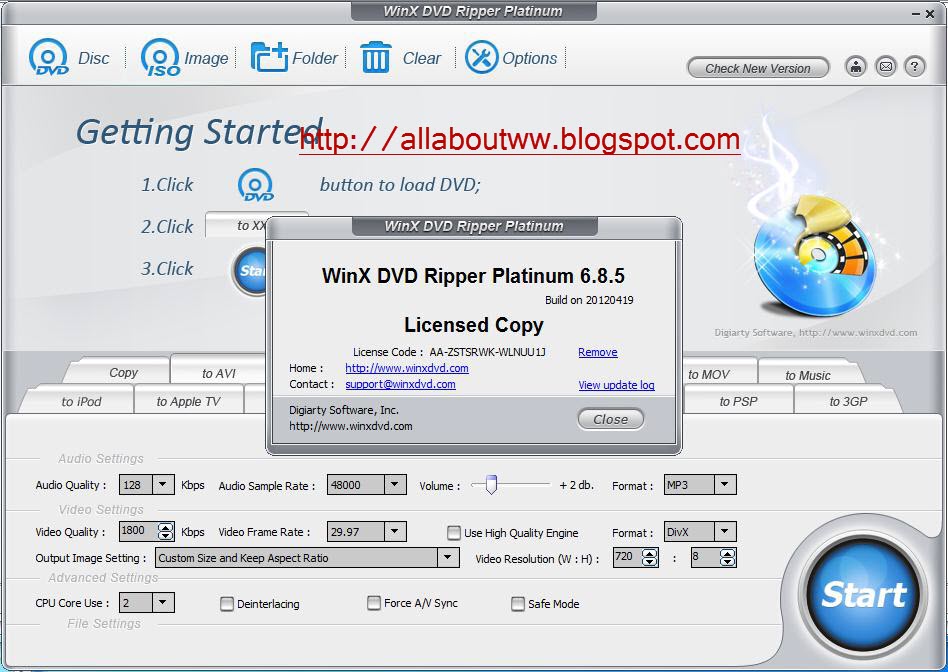Viewport: 948px width, 672px height.
Task: Click the Build on 20120419 text
Action: click(x=589, y=300)
